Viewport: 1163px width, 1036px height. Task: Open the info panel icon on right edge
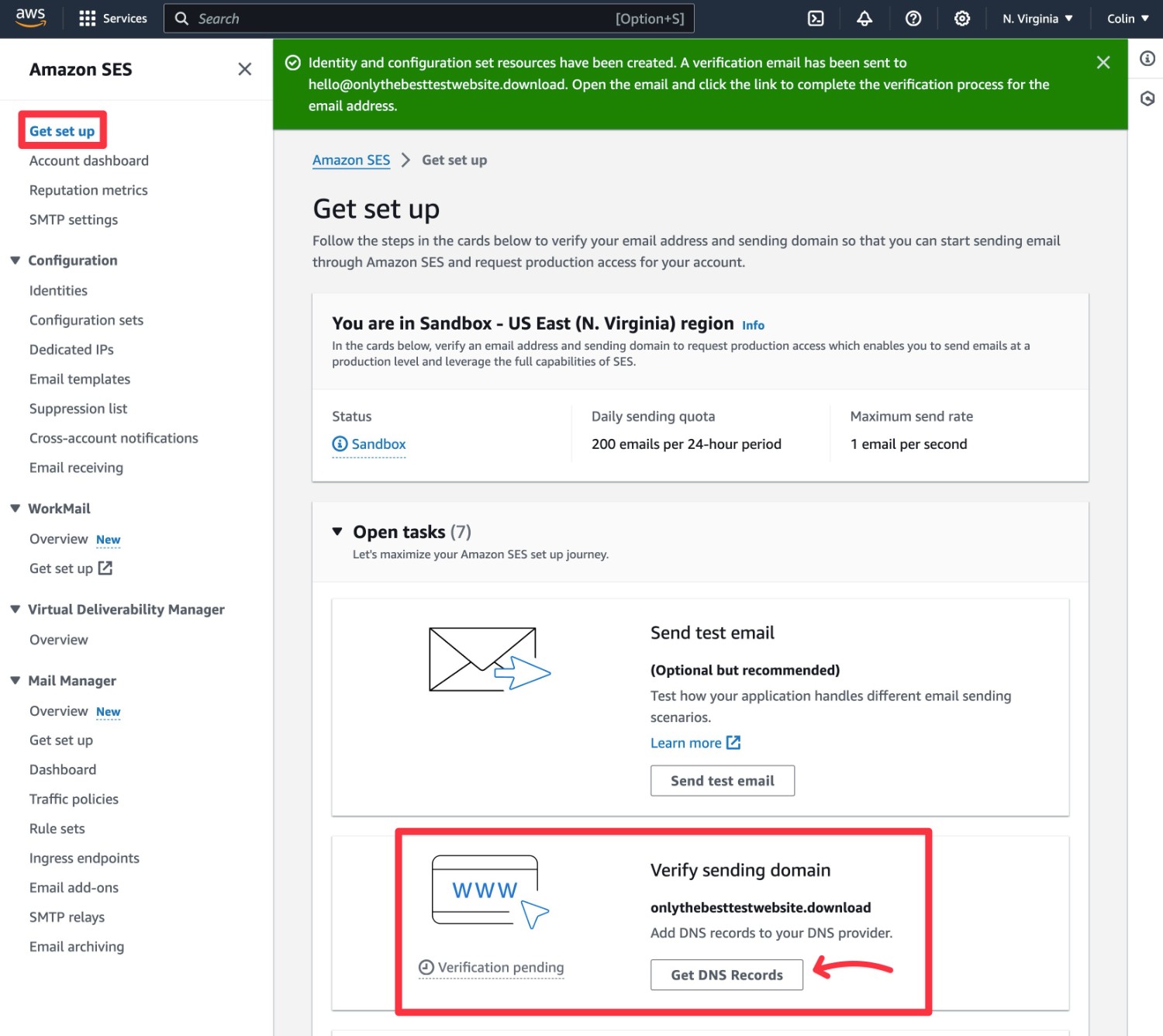pos(1147,58)
